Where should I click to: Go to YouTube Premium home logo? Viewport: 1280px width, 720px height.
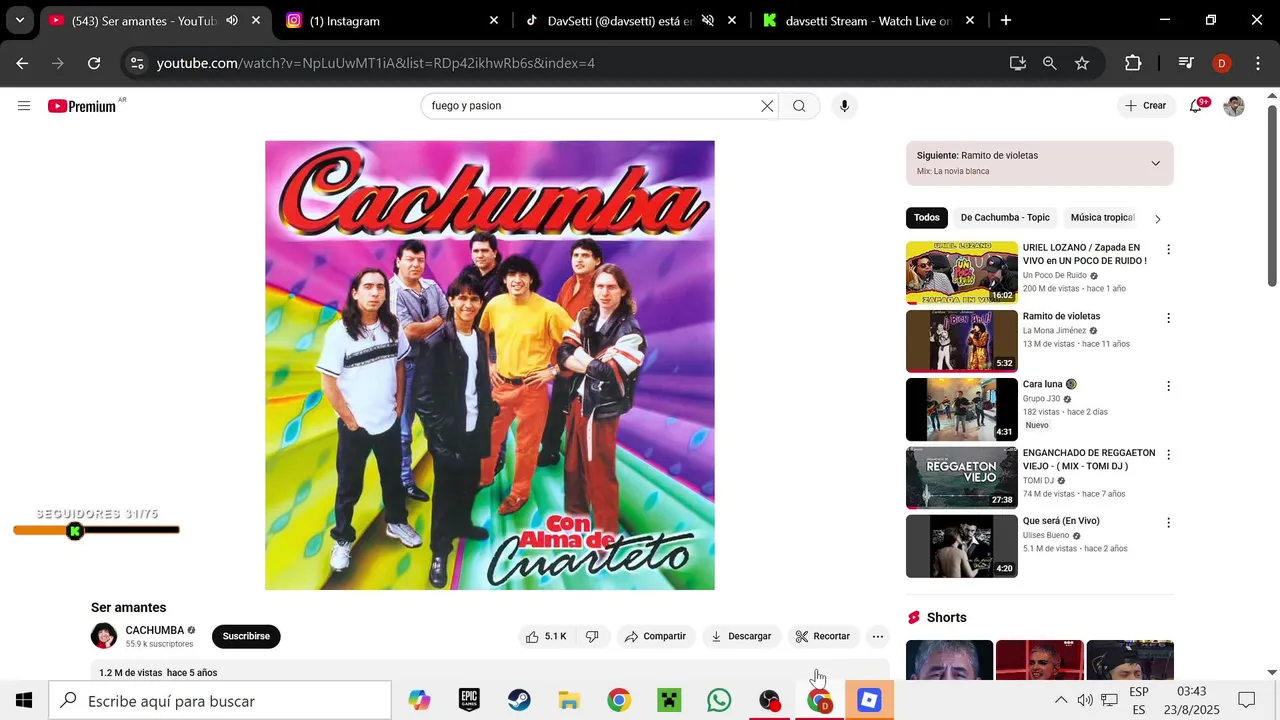(82, 106)
